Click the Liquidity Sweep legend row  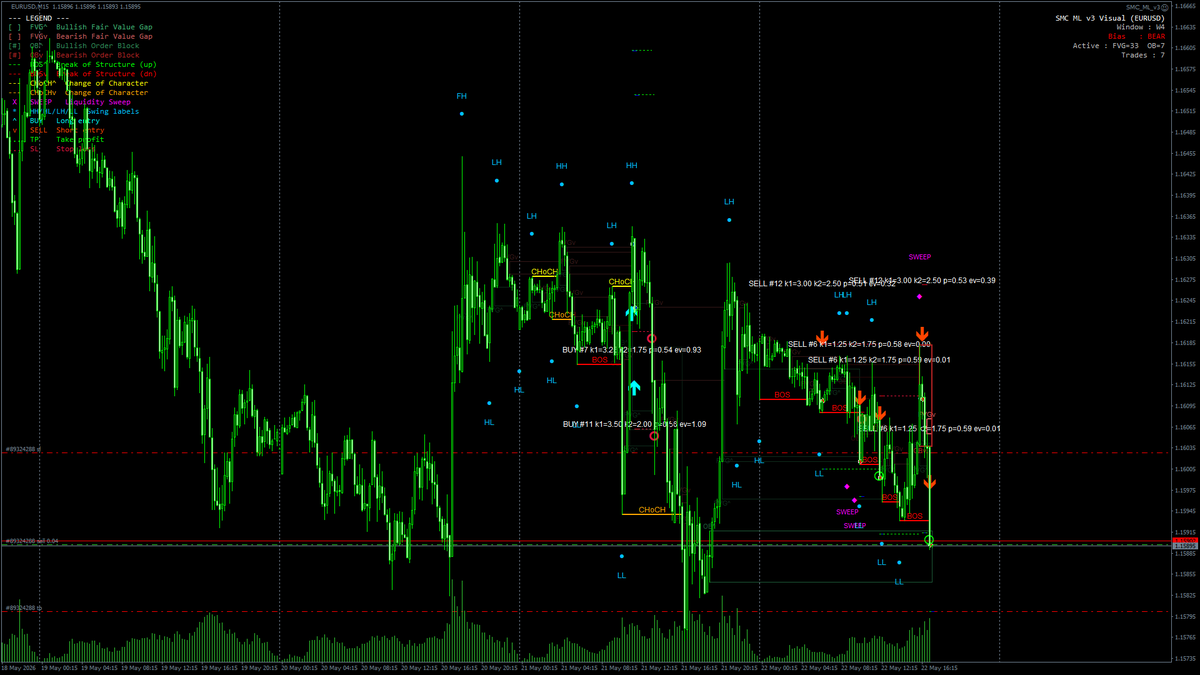[x=70, y=102]
